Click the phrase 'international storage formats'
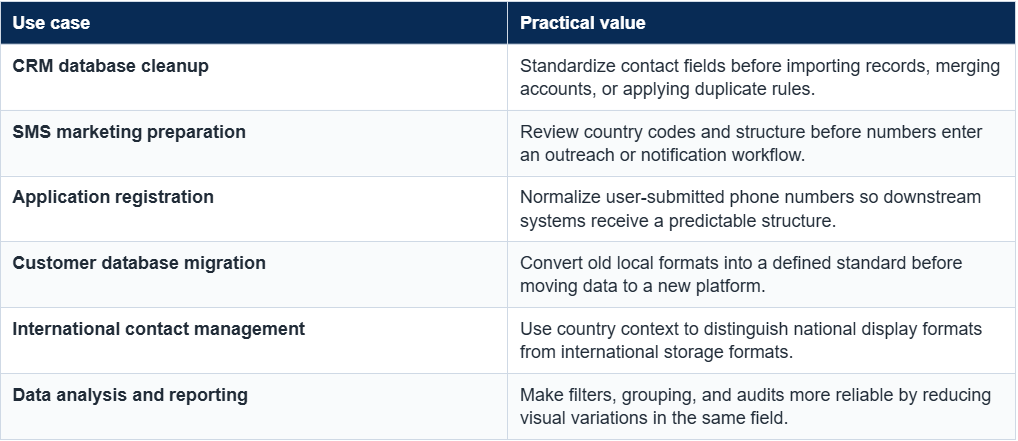This screenshot has width=1018, height=441. pos(674,352)
